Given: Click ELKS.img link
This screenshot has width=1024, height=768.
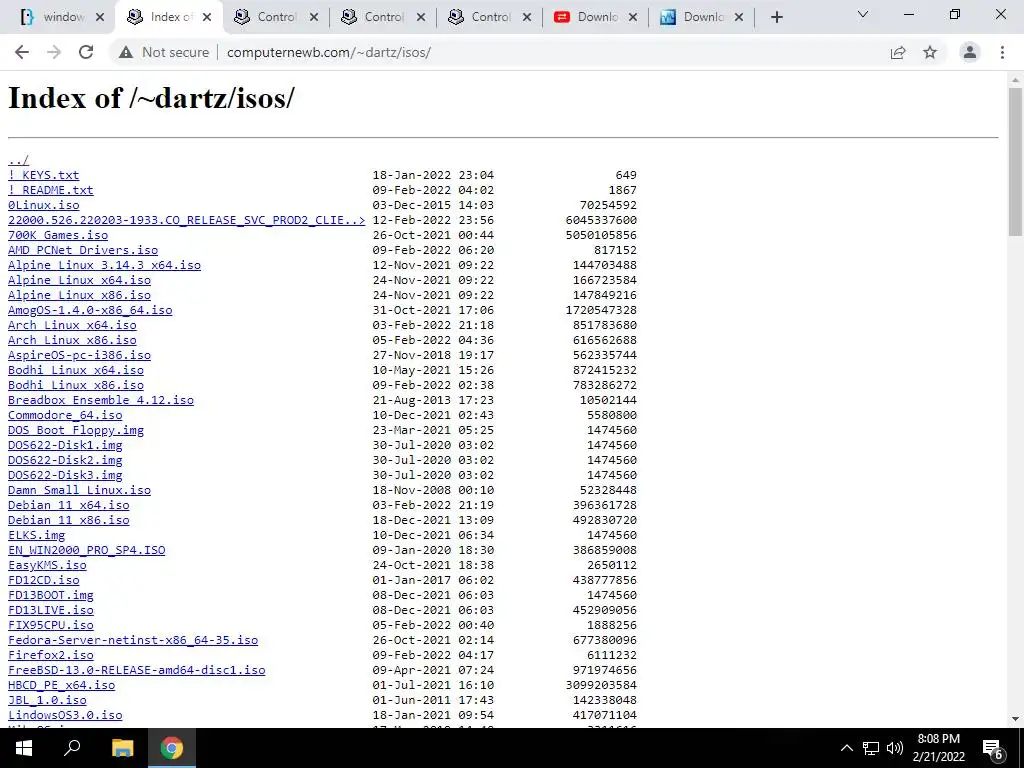Looking at the screenshot, I should [36, 536].
